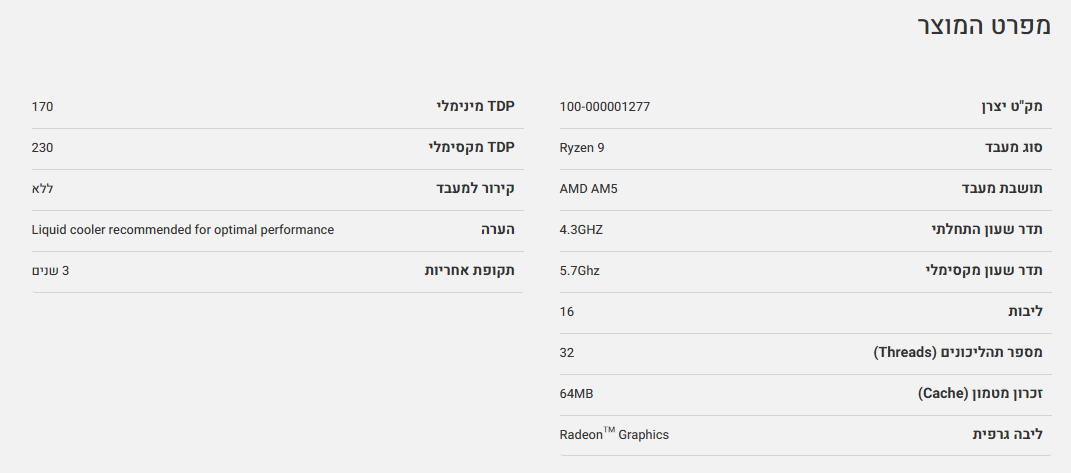The width and height of the screenshot is (1071, 473).
Task: Click the 'Liquid cooler recommended' note text
Action: point(183,229)
